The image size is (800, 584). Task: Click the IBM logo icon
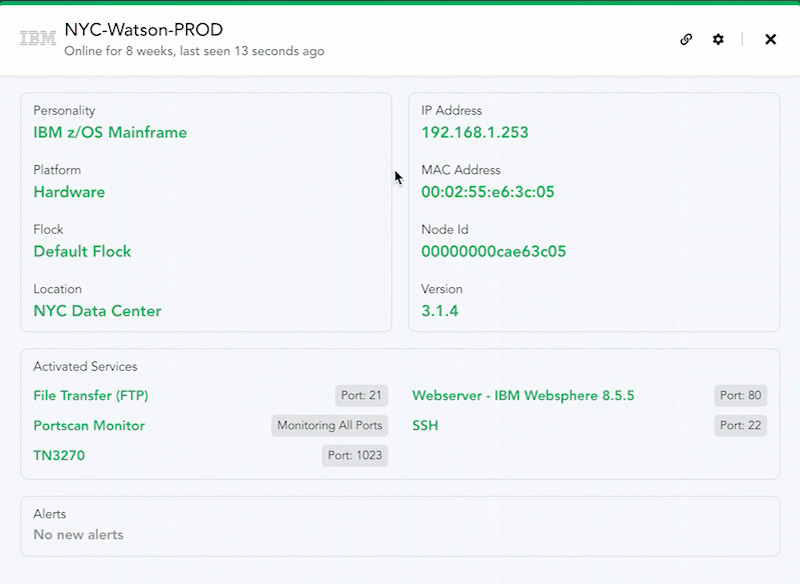[38, 38]
